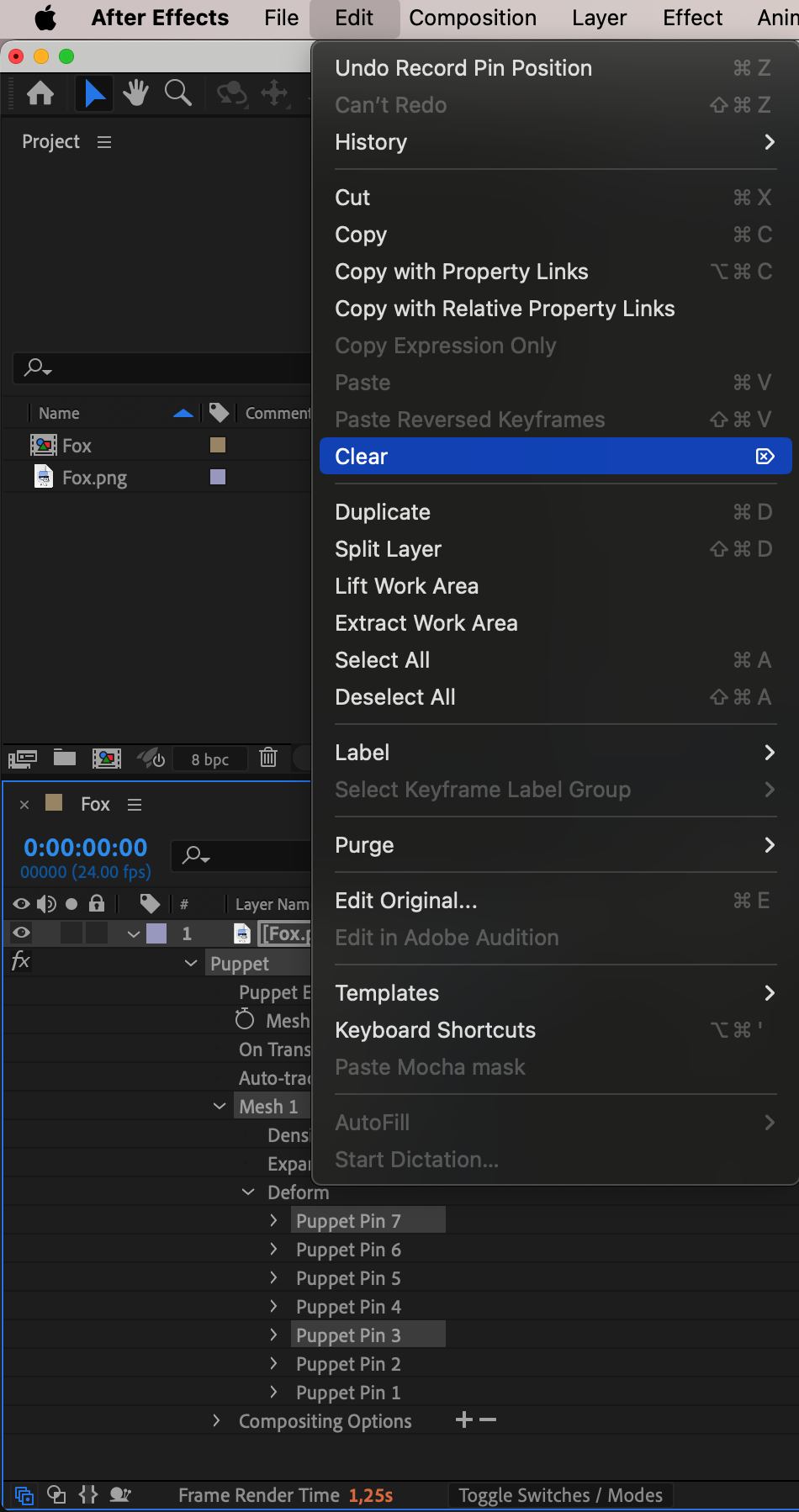The height and width of the screenshot is (1512, 799).
Task: Toggle the fx switch for Puppet effect
Action: [x=21, y=961]
